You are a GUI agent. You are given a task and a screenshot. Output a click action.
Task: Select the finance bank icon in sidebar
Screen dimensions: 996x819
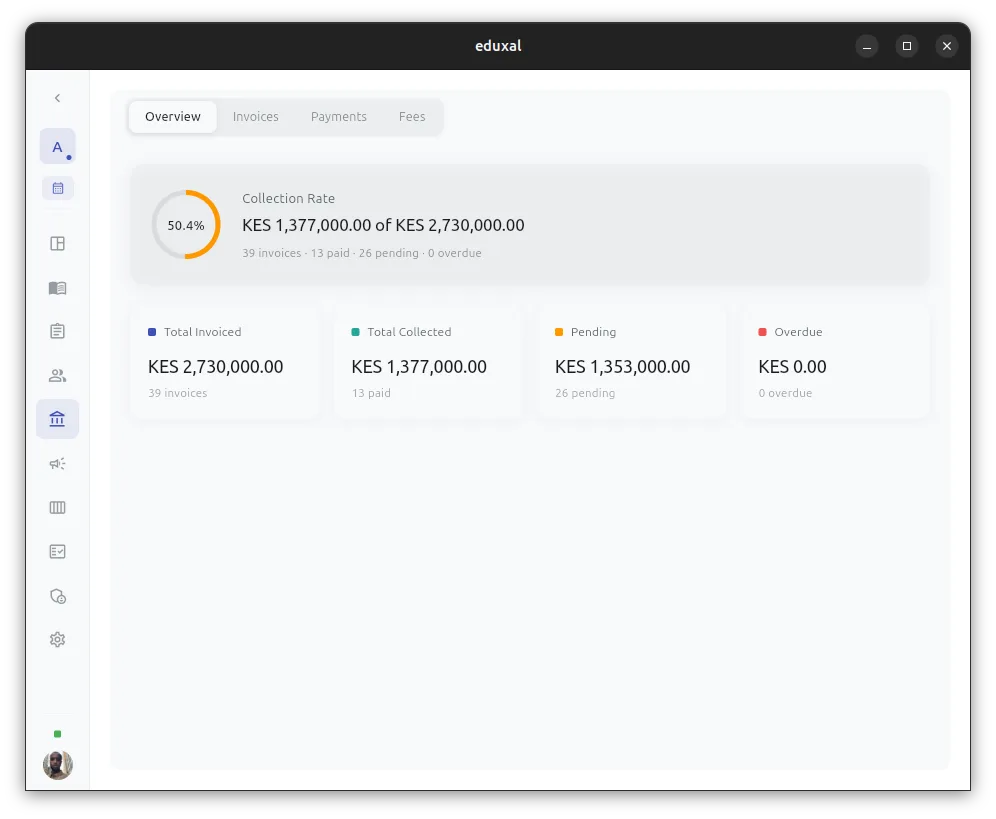coord(57,419)
